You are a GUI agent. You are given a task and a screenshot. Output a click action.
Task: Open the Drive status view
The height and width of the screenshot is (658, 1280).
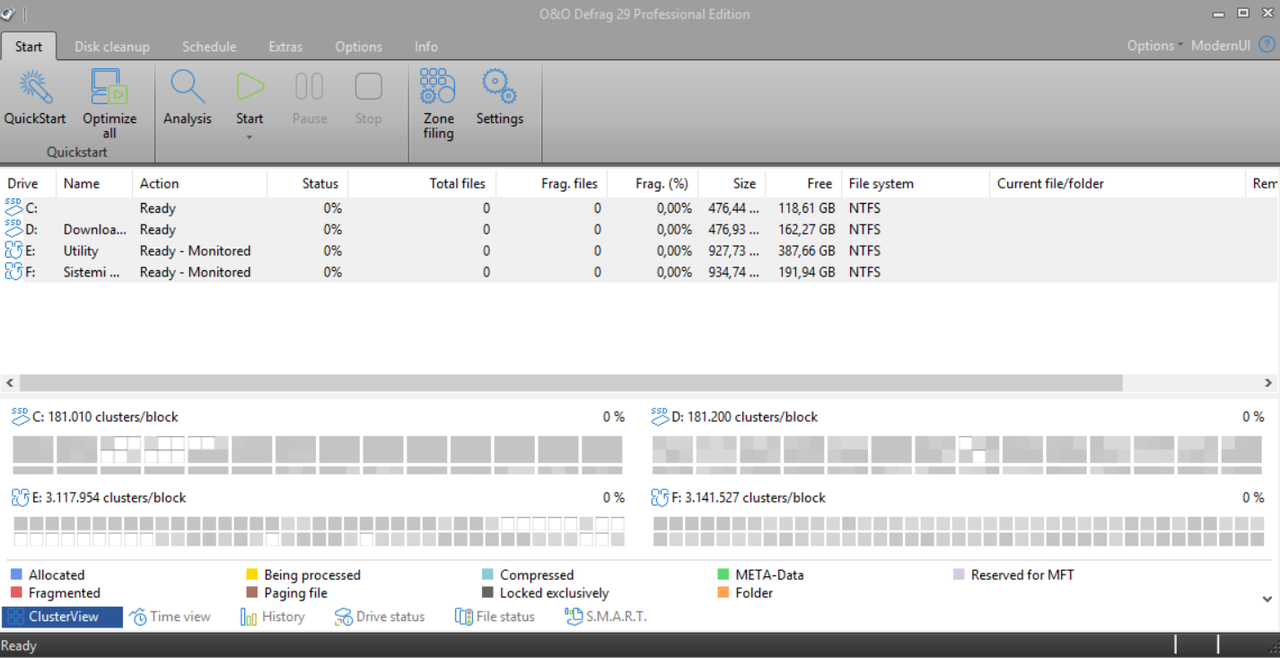(380, 617)
